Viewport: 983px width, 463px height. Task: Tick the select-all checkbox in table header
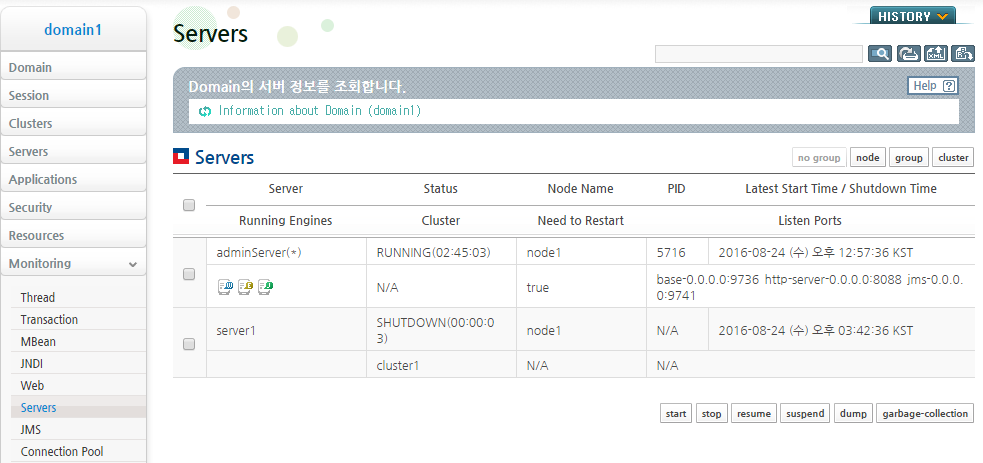pyautogui.click(x=189, y=205)
